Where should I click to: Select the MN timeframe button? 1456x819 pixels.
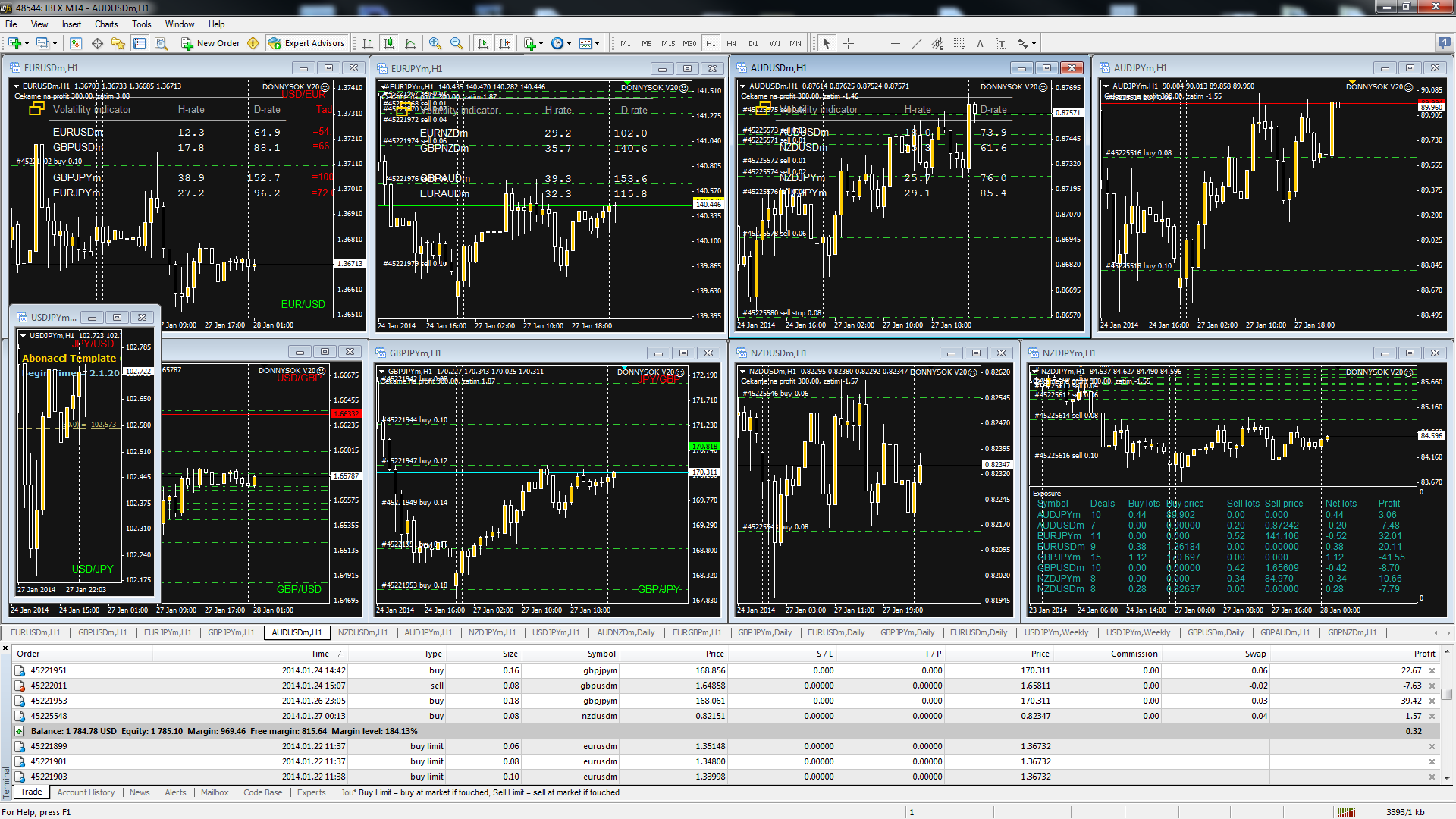[795, 43]
